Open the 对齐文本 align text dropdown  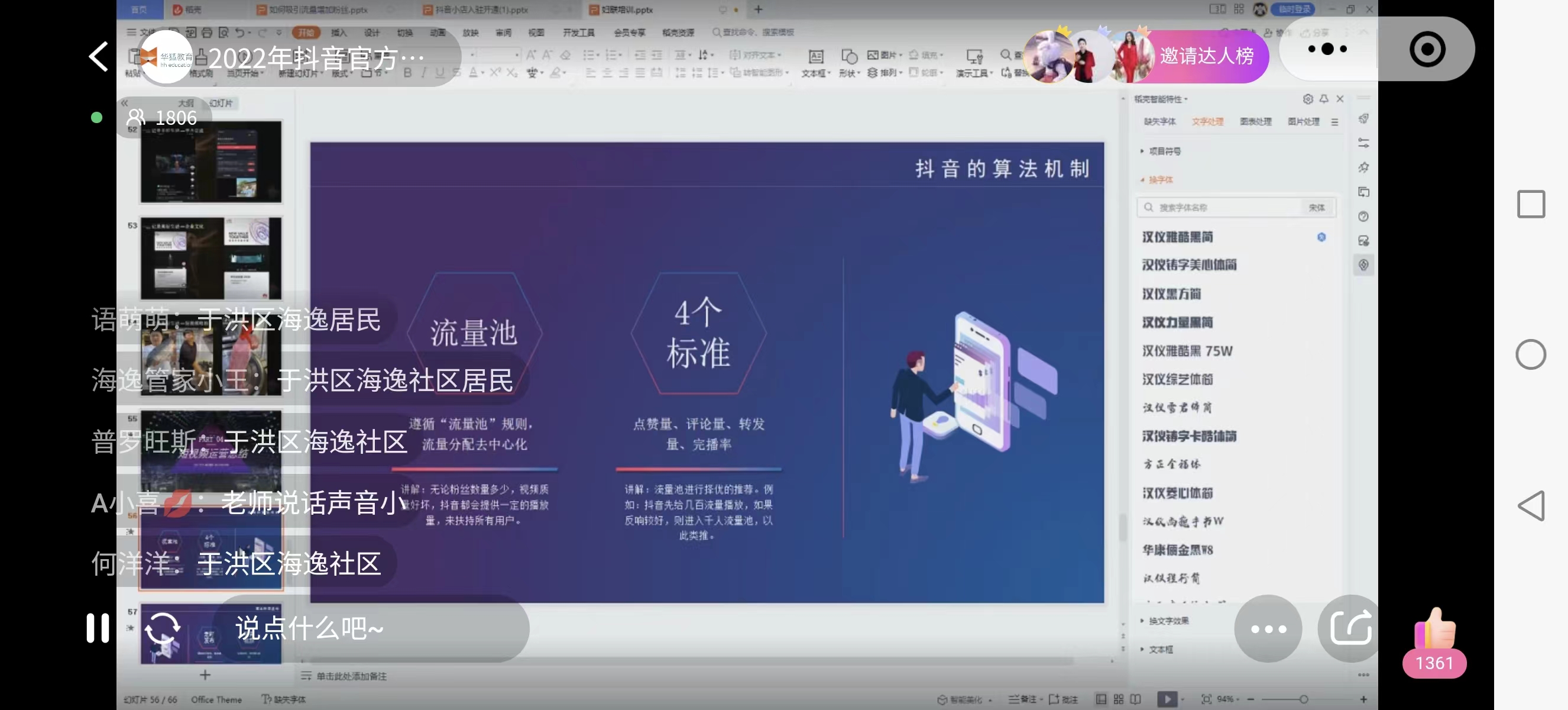tap(756, 55)
